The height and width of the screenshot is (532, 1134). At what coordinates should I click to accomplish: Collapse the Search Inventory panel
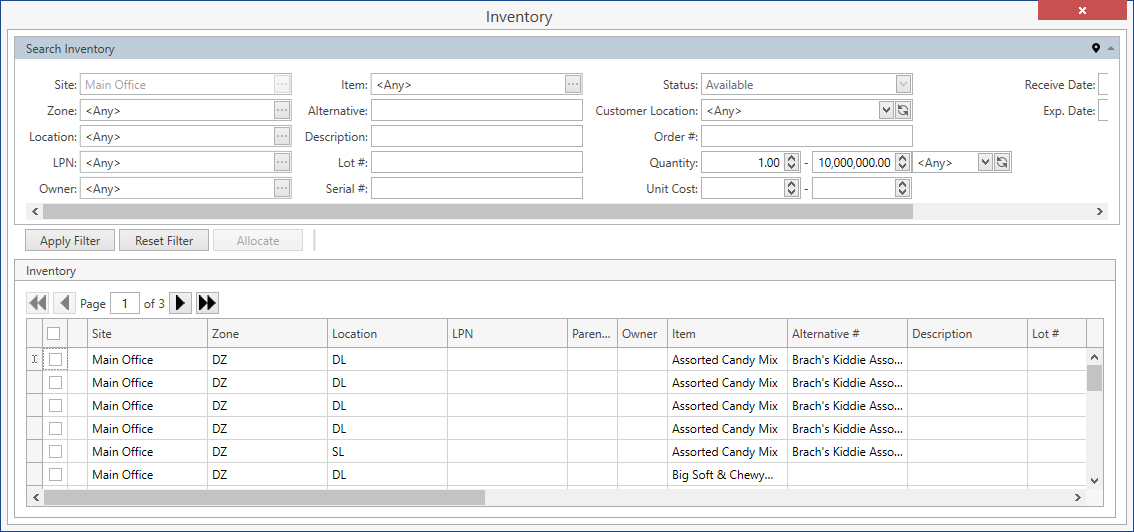[1110, 48]
